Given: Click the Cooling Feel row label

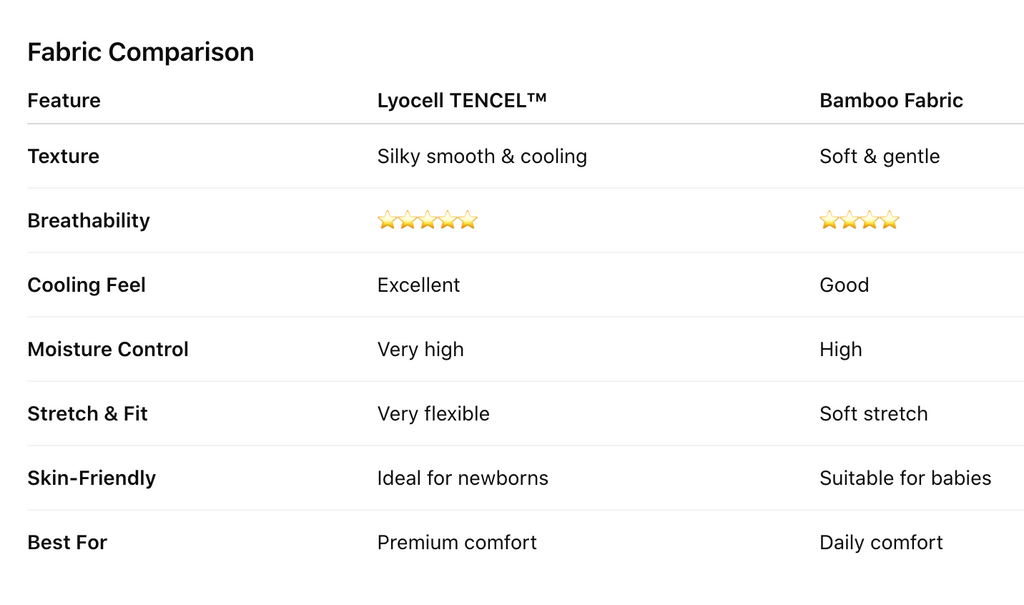Looking at the screenshot, I should (86, 285).
